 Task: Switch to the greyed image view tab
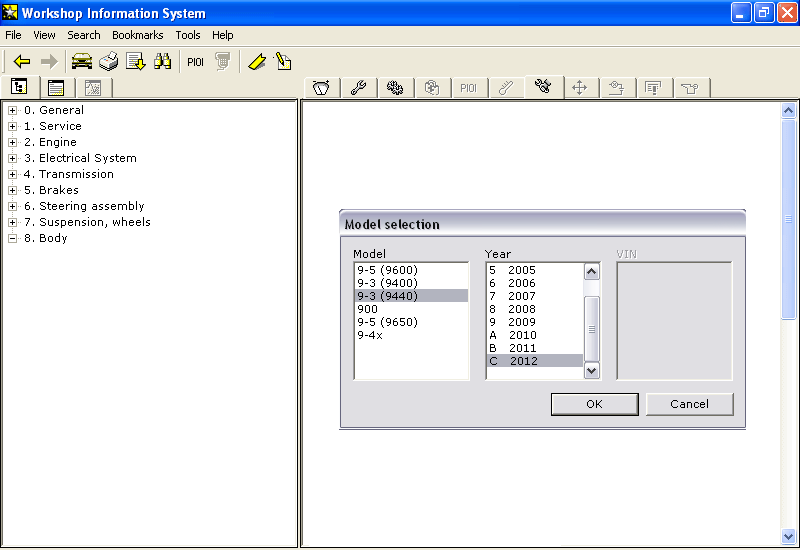(x=93, y=88)
